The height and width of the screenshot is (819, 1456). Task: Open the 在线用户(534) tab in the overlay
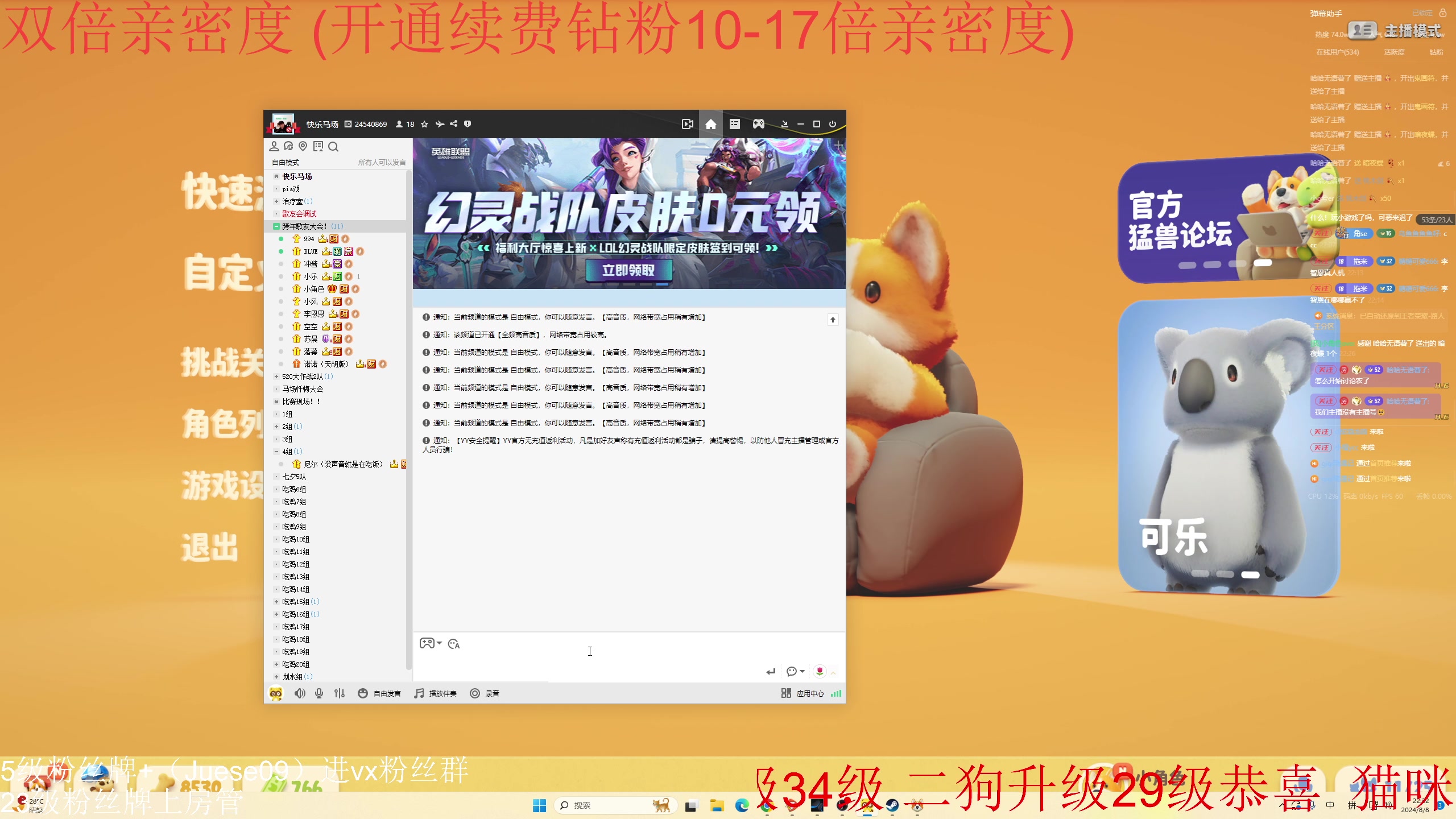pos(1338,52)
